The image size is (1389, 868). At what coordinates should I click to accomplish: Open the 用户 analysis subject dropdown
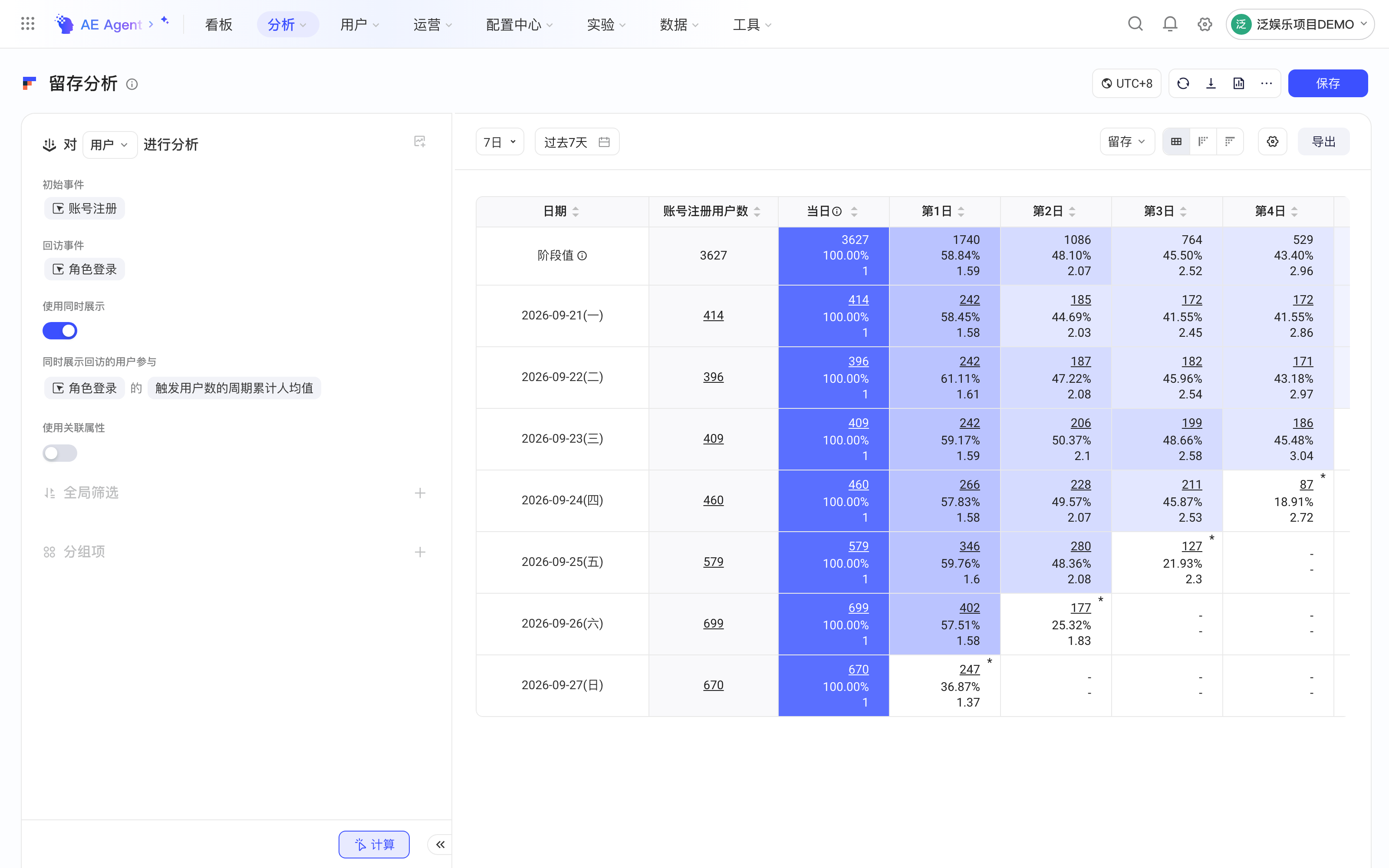[110, 145]
